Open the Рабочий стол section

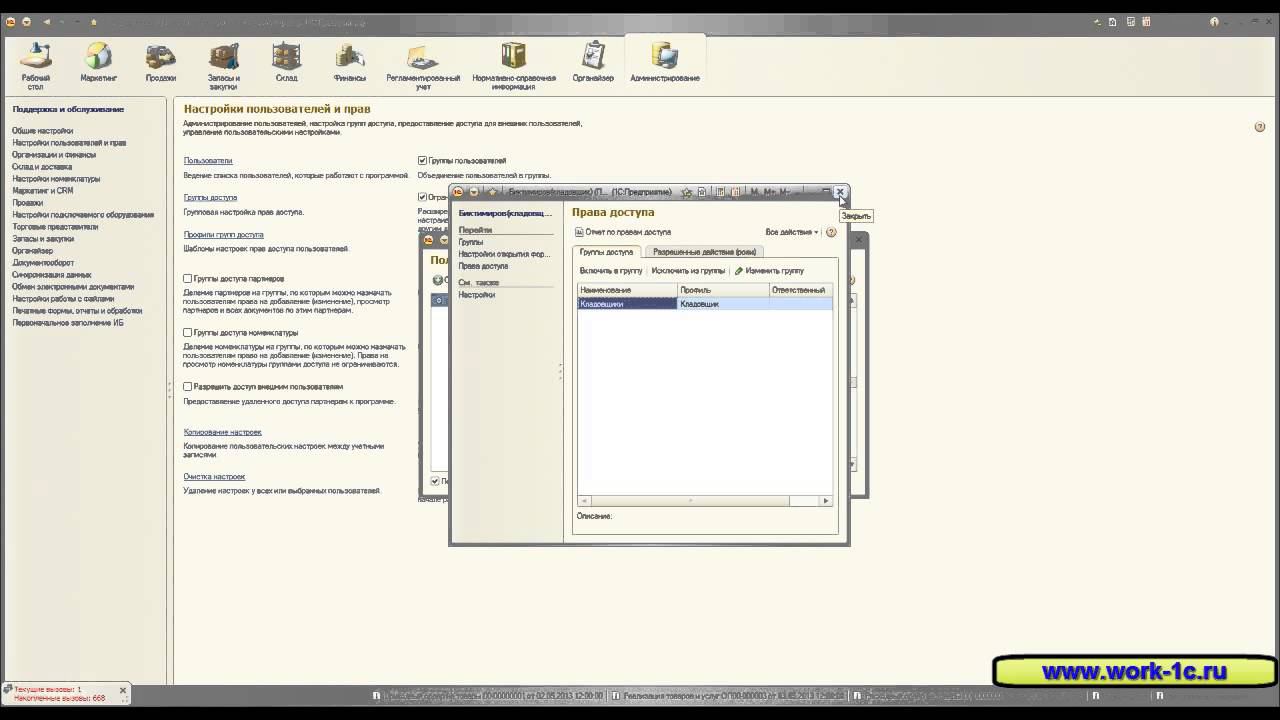tap(36, 66)
